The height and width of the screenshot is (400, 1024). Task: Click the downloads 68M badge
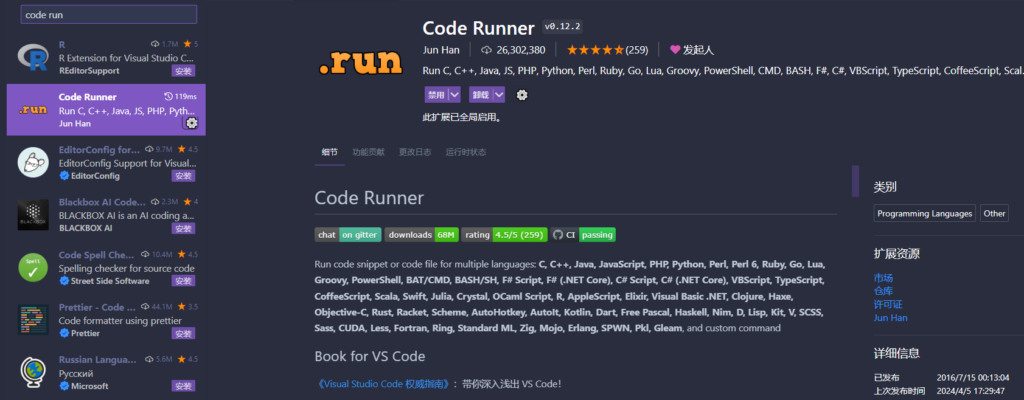pos(421,235)
